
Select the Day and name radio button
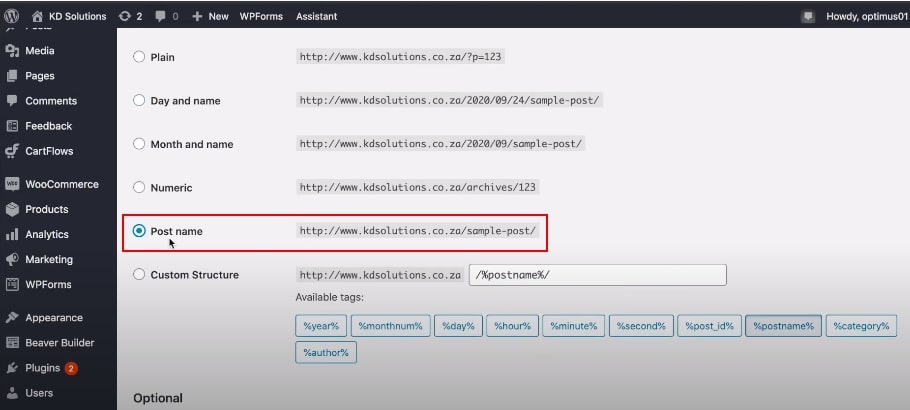139,100
